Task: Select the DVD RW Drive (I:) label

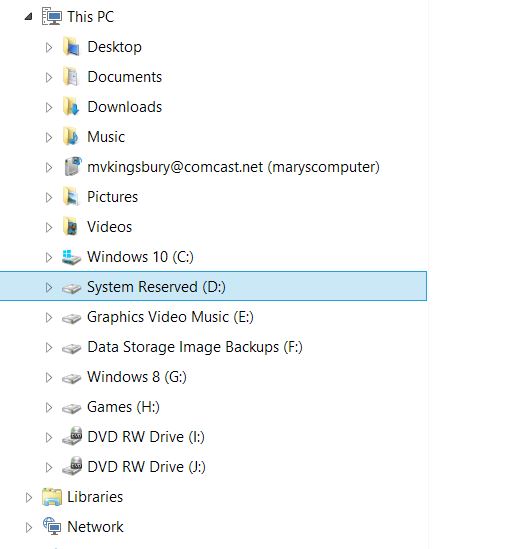Action: point(146,438)
